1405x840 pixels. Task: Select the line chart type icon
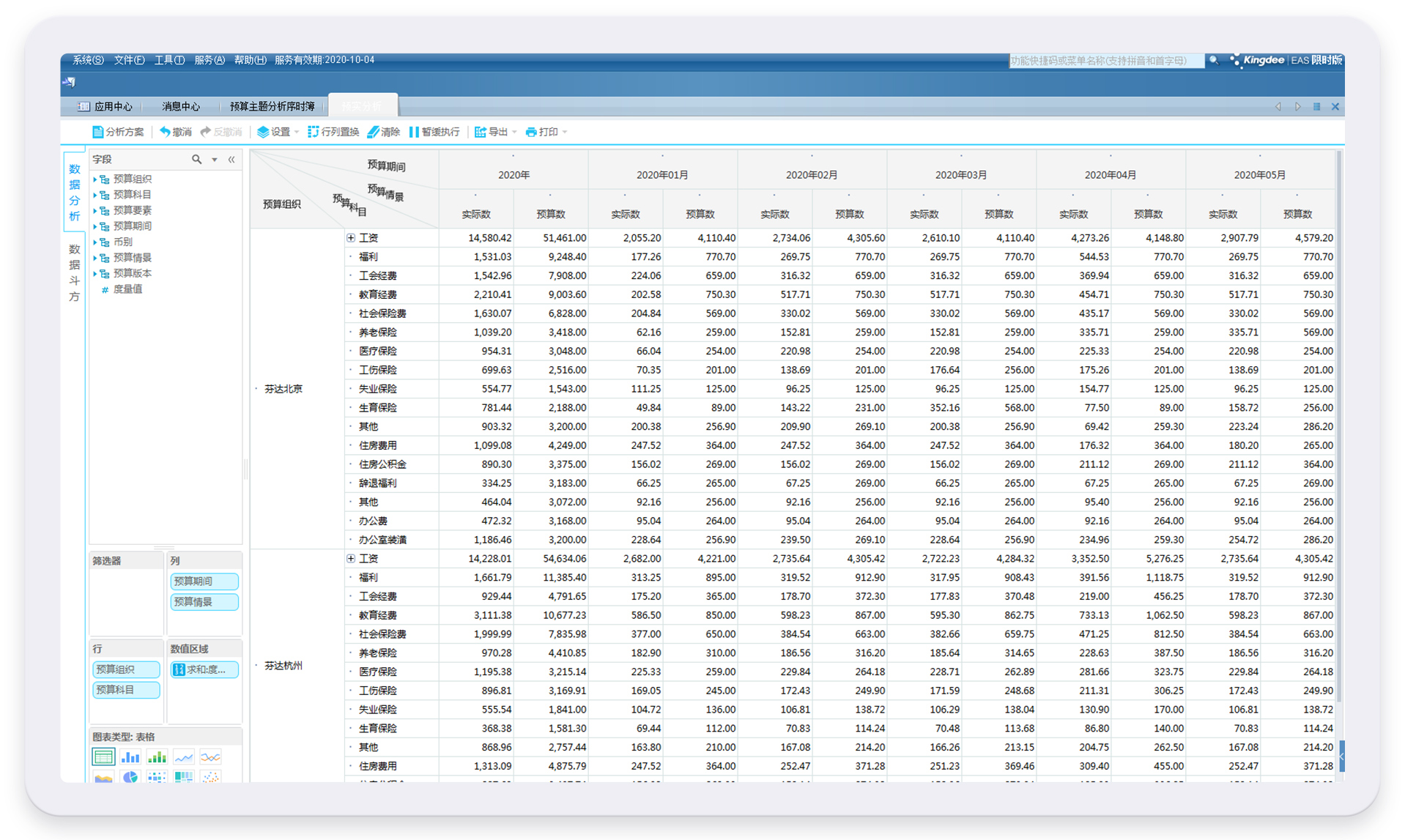pyautogui.click(x=184, y=757)
